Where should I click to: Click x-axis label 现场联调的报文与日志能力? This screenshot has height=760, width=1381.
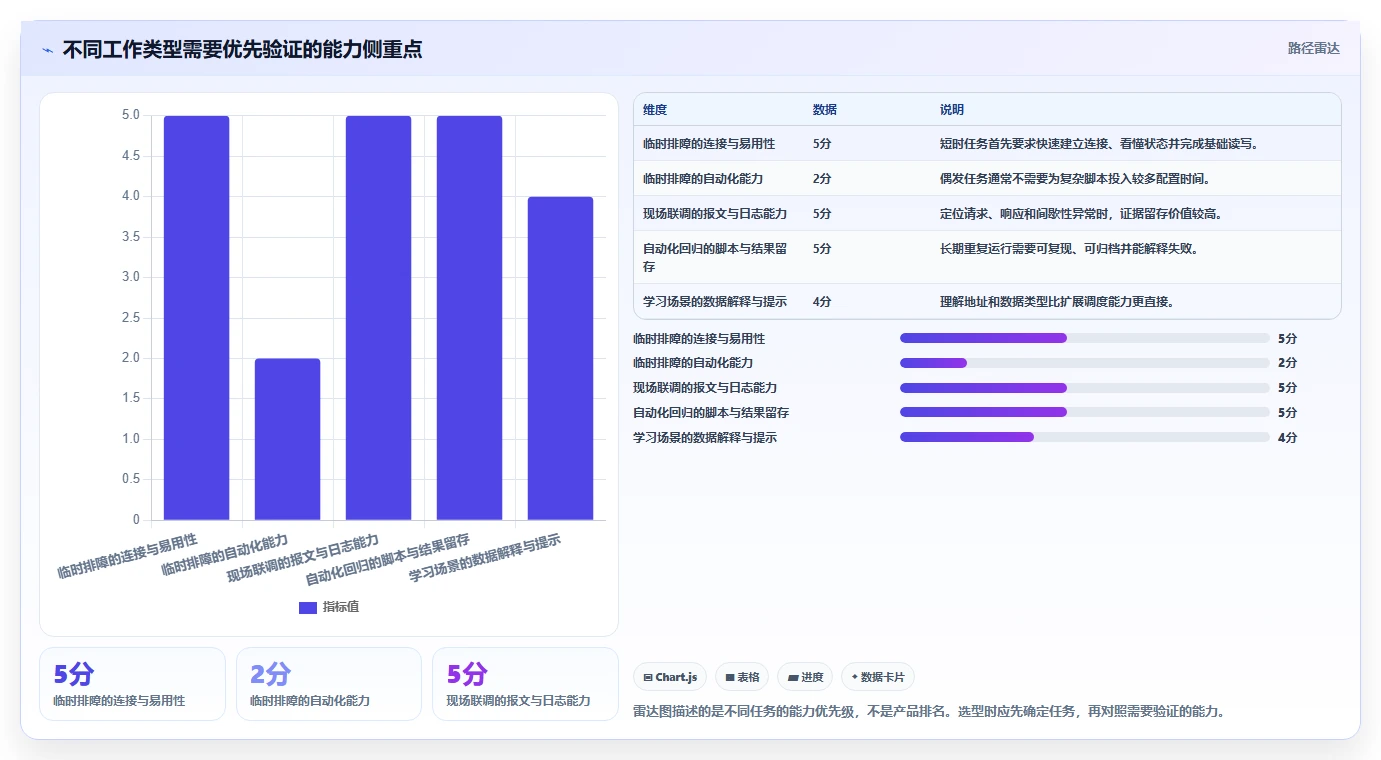(303, 559)
